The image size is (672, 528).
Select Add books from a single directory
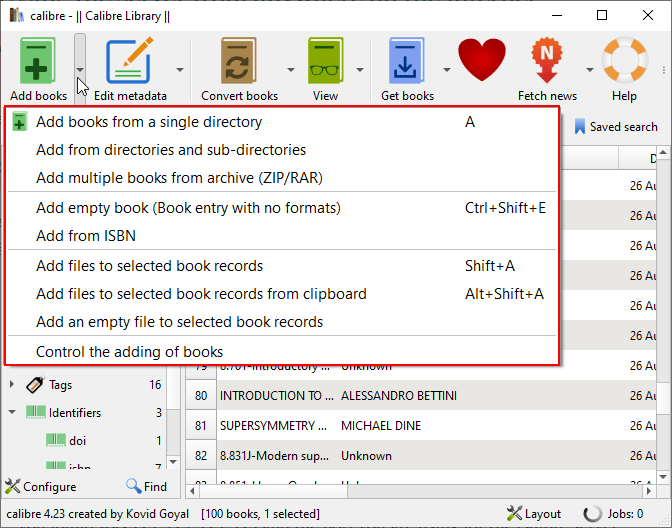pos(282,122)
